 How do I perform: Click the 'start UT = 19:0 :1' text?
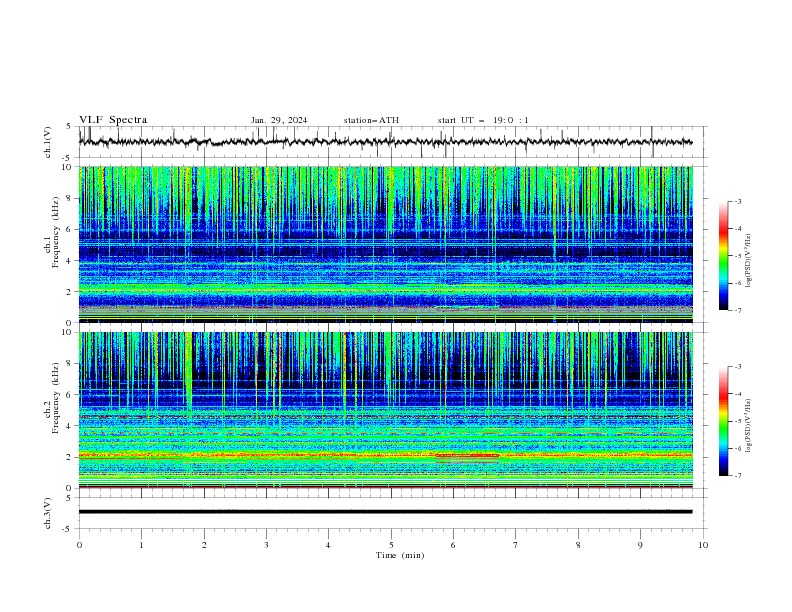(x=483, y=120)
